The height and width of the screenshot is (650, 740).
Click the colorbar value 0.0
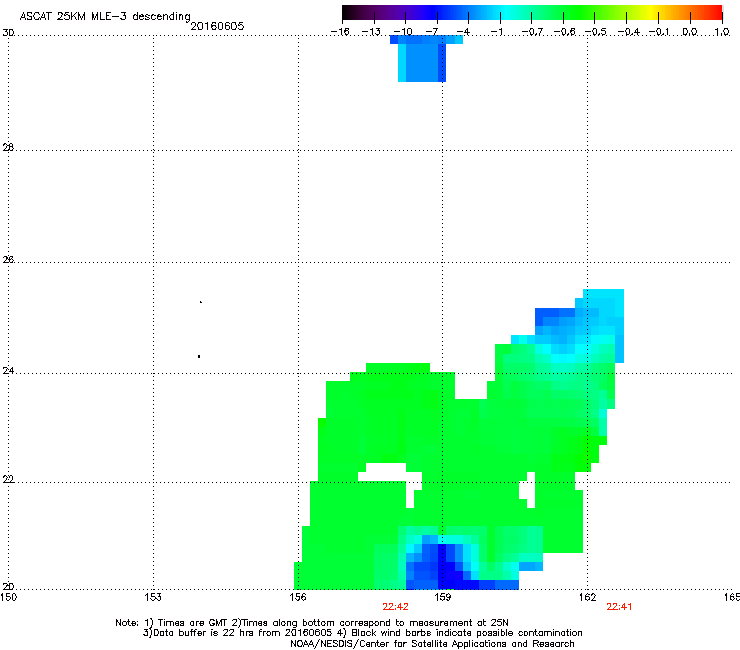(x=690, y=32)
